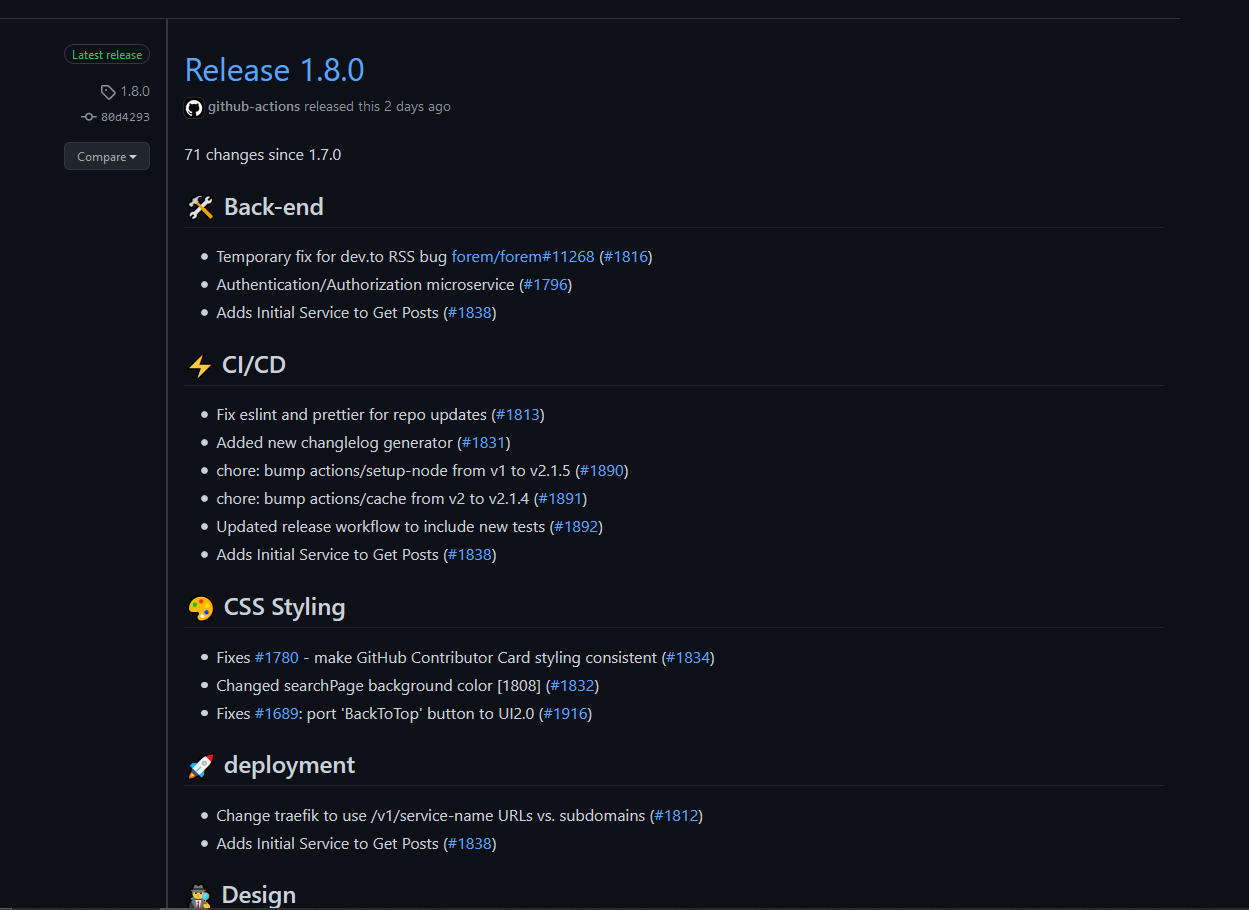The height and width of the screenshot is (910, 1249).
Task: Open the Release 1.8.0 title link
Action: pyautogui.click(x=274, y=70)
